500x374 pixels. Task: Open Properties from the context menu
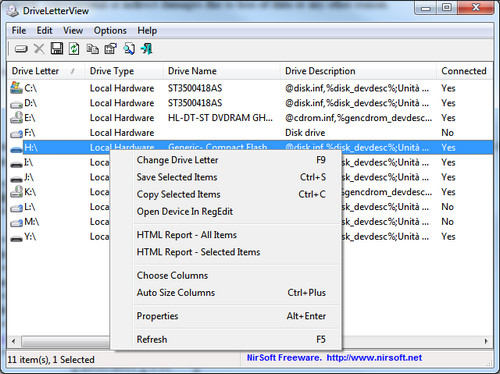tap(226, 316)
